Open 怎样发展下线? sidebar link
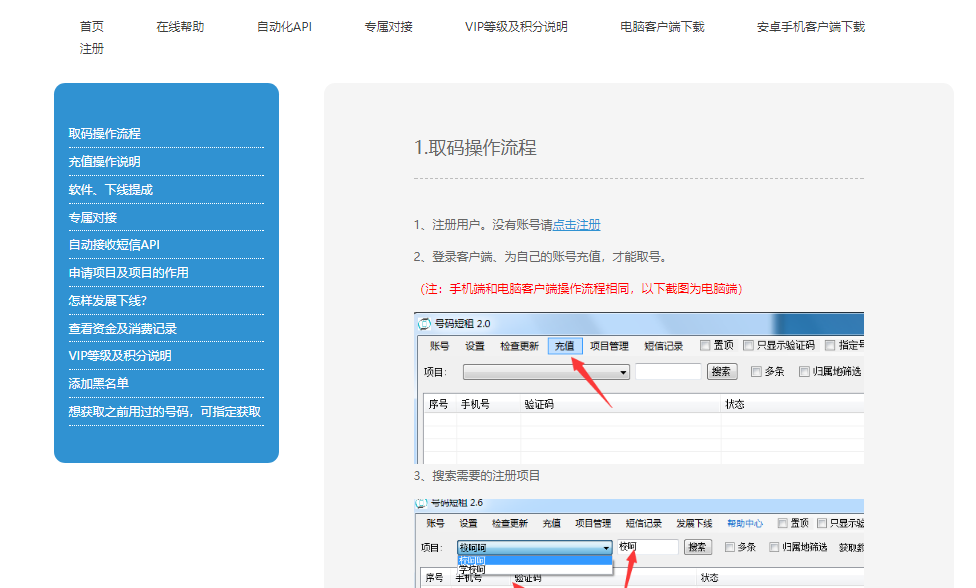The image size is (976, 588). coord(108,300)
